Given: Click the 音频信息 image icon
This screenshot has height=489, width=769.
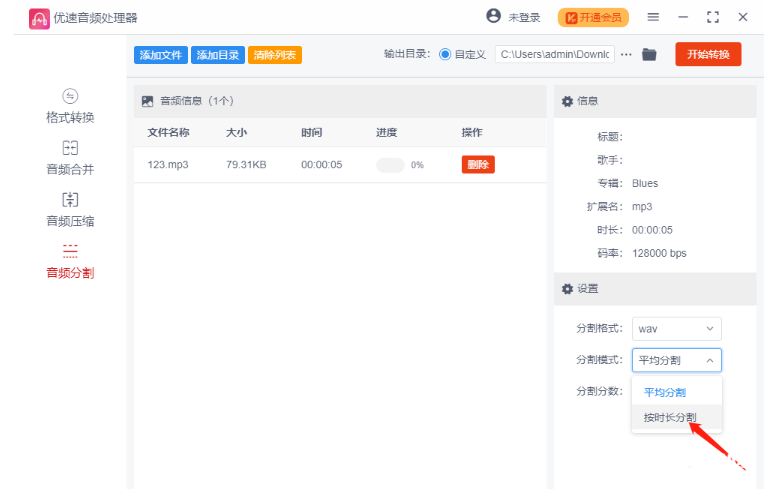Looking at the screenshot, I should 148,102.
